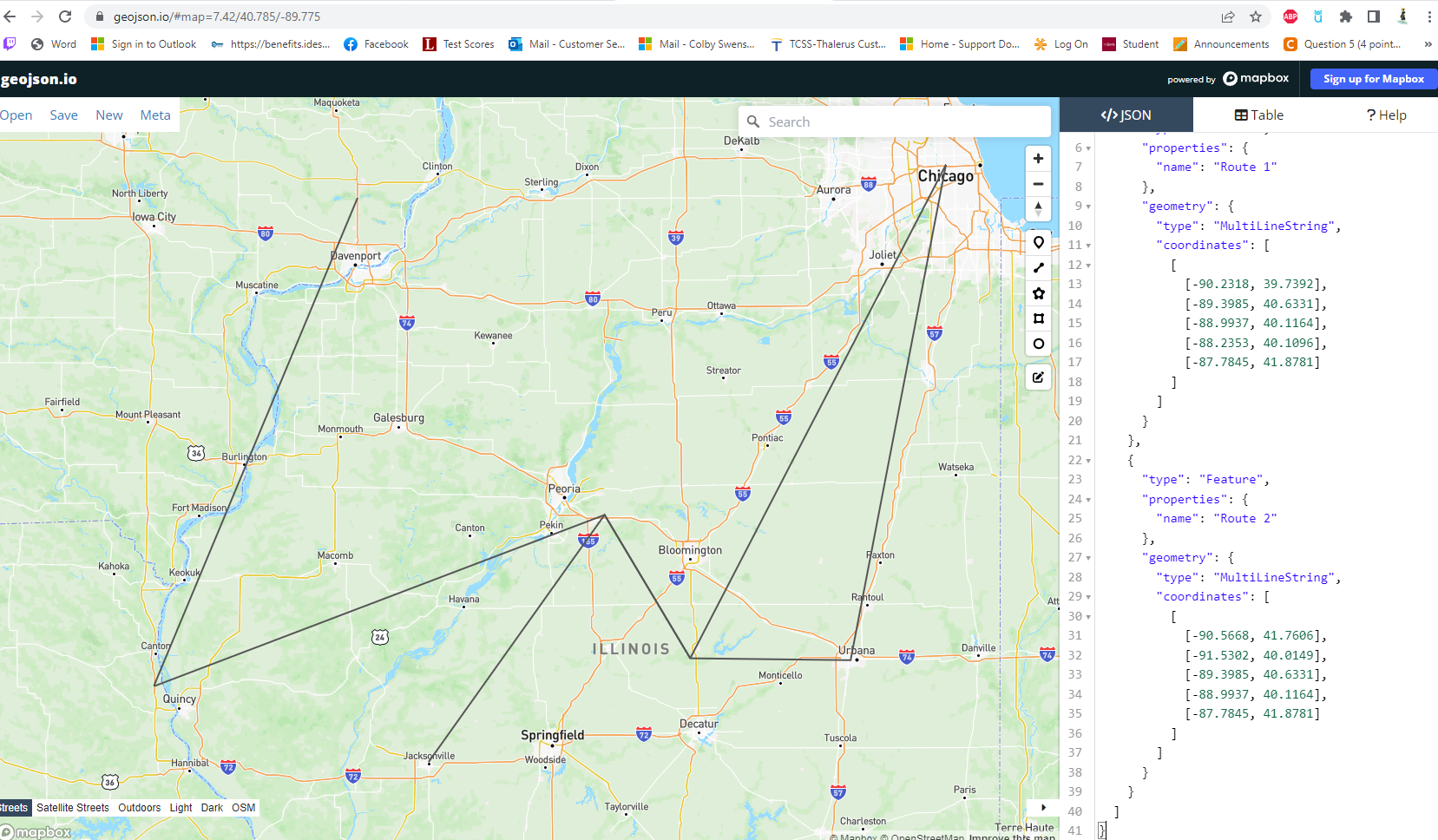This screenshot has height=840, width=1438.
Task: Collapse JSON fold at line 12
Action: (x=1088, y=266)
